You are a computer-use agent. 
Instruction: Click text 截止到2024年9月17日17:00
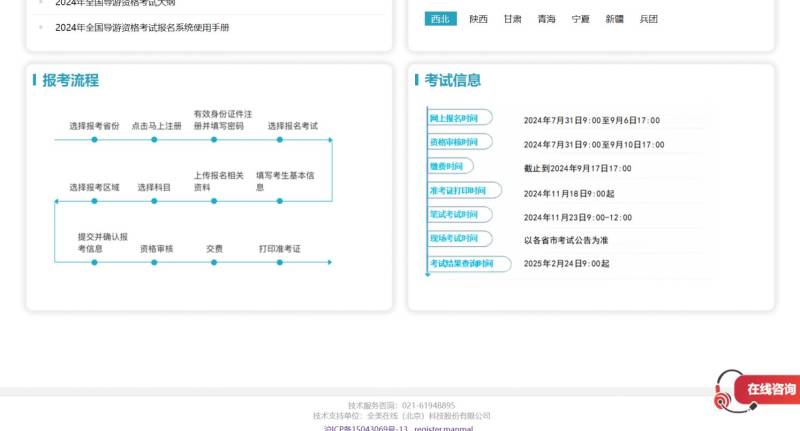(578, 168)
